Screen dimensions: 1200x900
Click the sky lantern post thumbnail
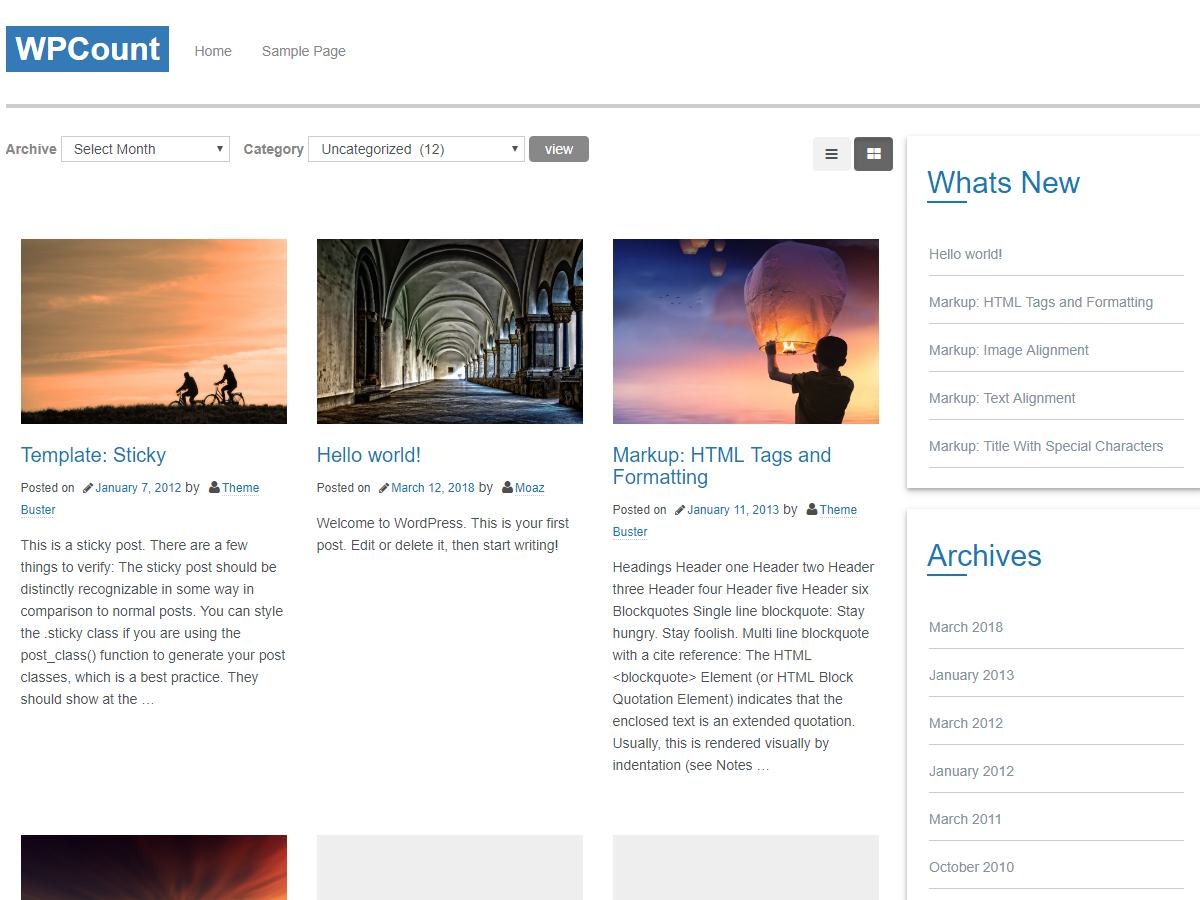(x=745, y=331)
